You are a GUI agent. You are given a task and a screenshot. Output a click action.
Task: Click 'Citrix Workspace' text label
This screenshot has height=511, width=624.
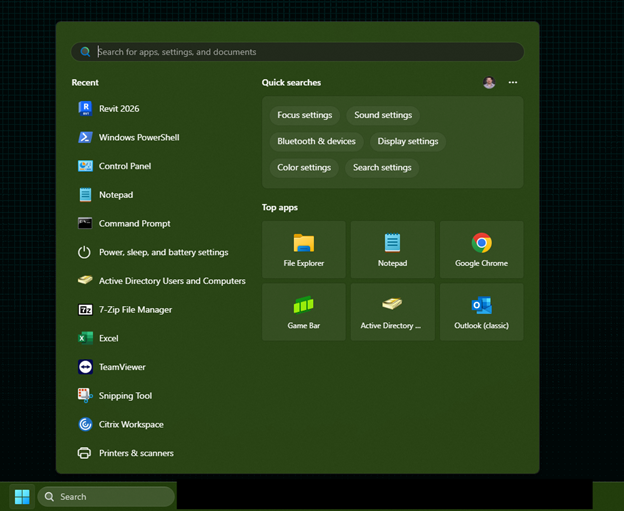(131, 424)
